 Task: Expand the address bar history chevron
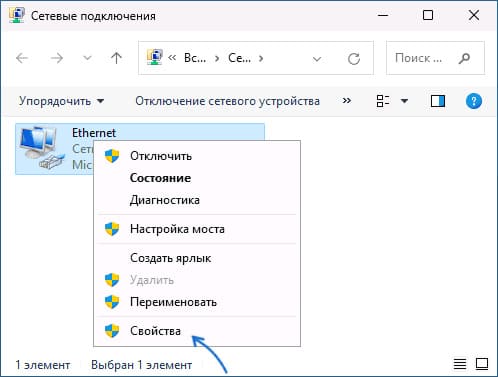pyautogui.click(x=317, y=59)
